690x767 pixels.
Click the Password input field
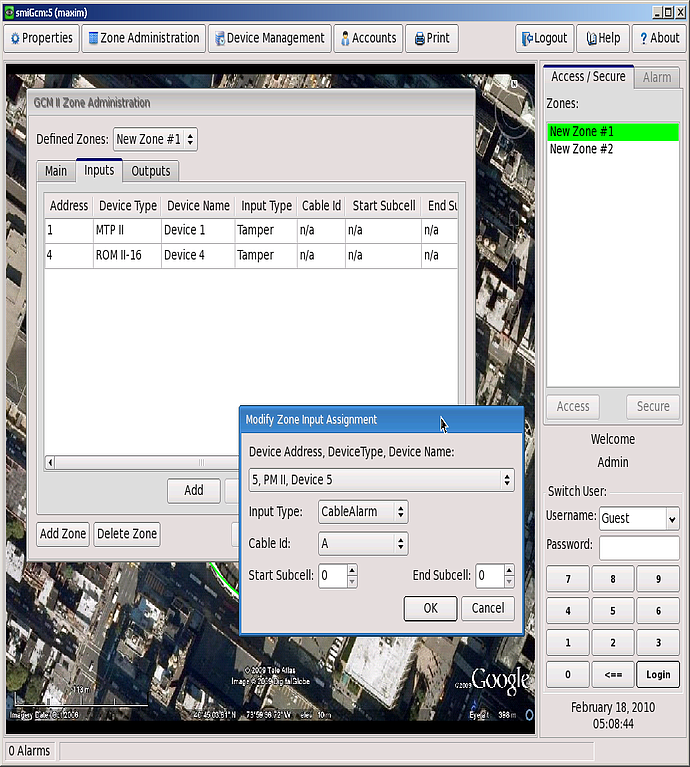coord(638,547)
